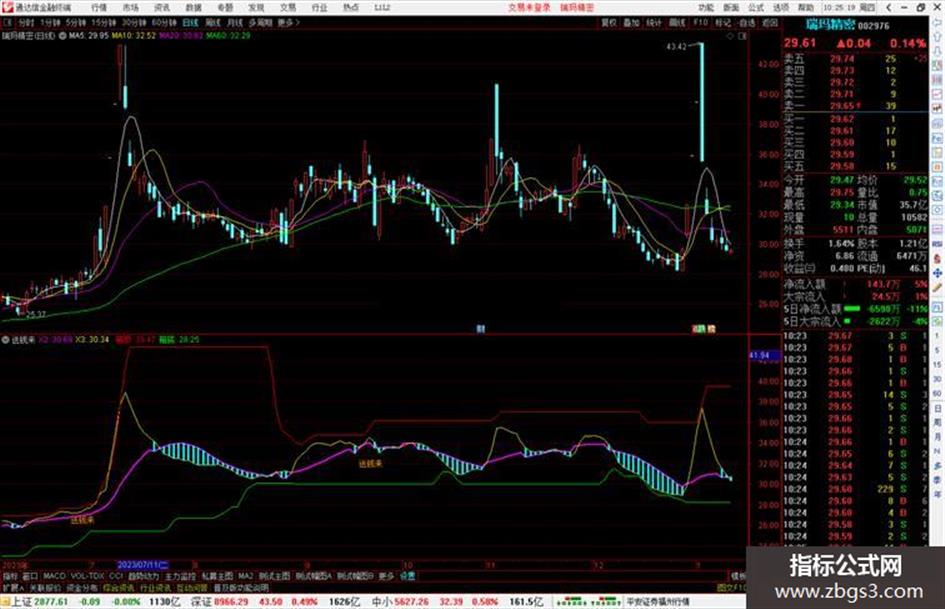Viewport: 945px width, 609px height.
Task: Open the 发现 menu
Action: click(x=256, y=7)
